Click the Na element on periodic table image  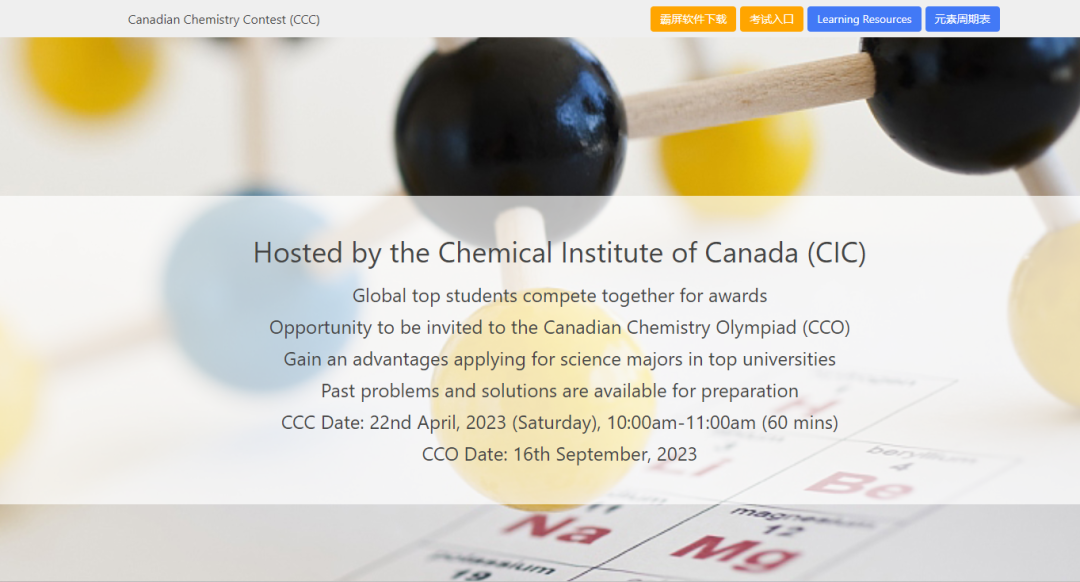click(557, 528)
